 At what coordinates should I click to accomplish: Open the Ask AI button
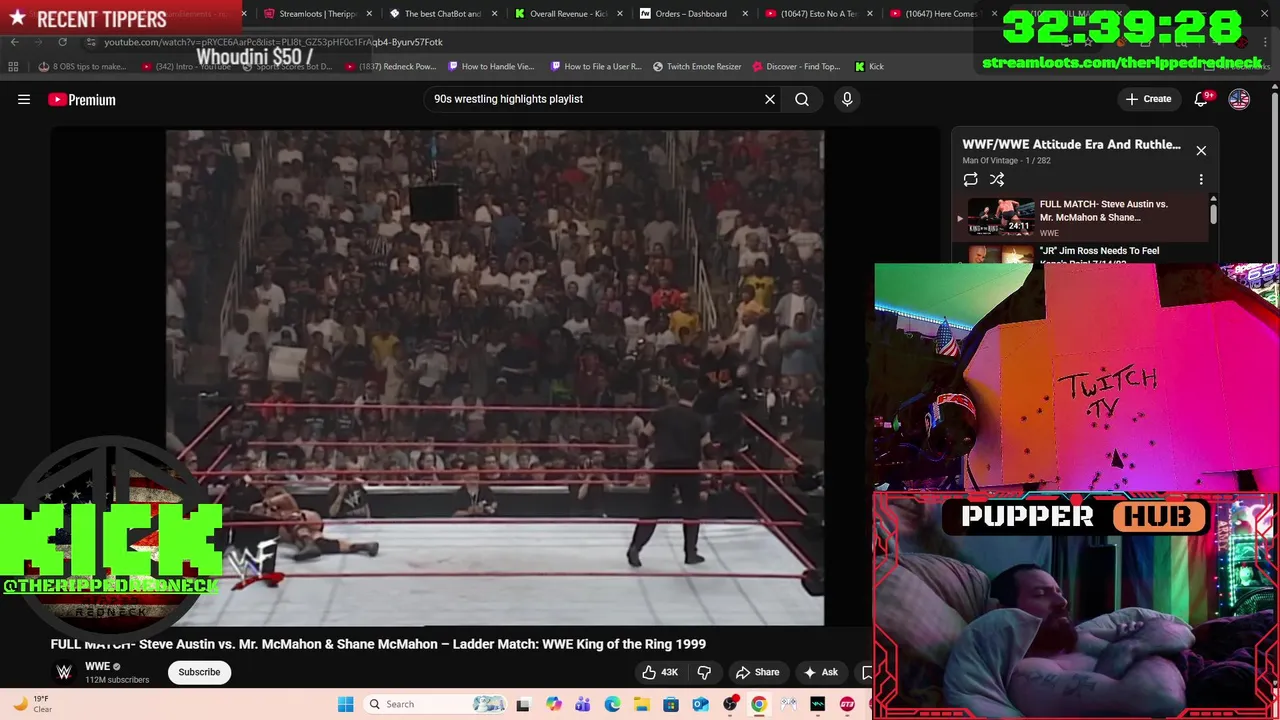[x=820, y=672]
